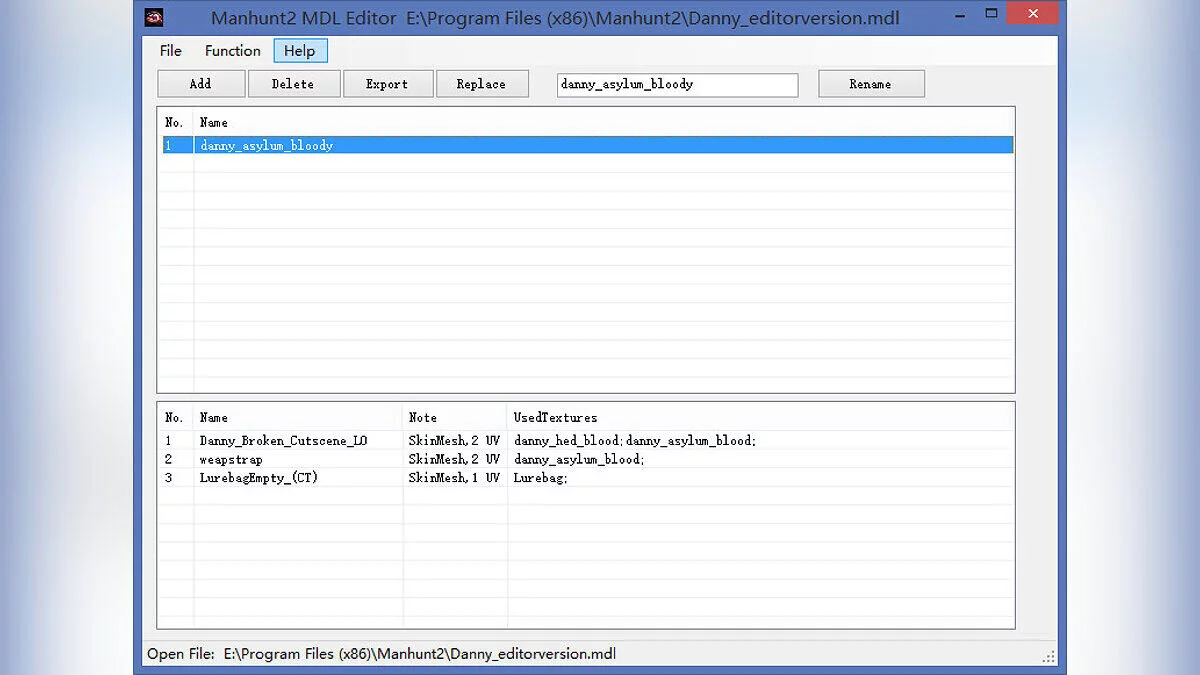Select the LurebagEmpty_(CT) mesh row
This screenshot has height=675, width=1200.
tap(587, 478)
